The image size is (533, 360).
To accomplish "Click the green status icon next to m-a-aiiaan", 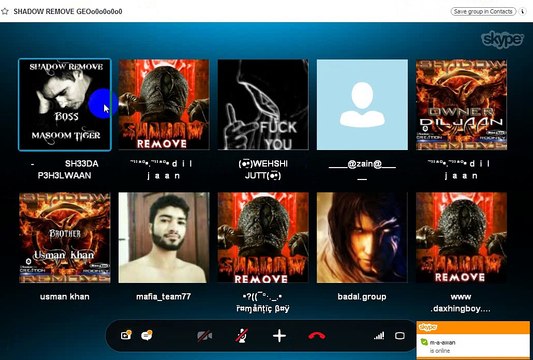I will [x=424, y=342].
